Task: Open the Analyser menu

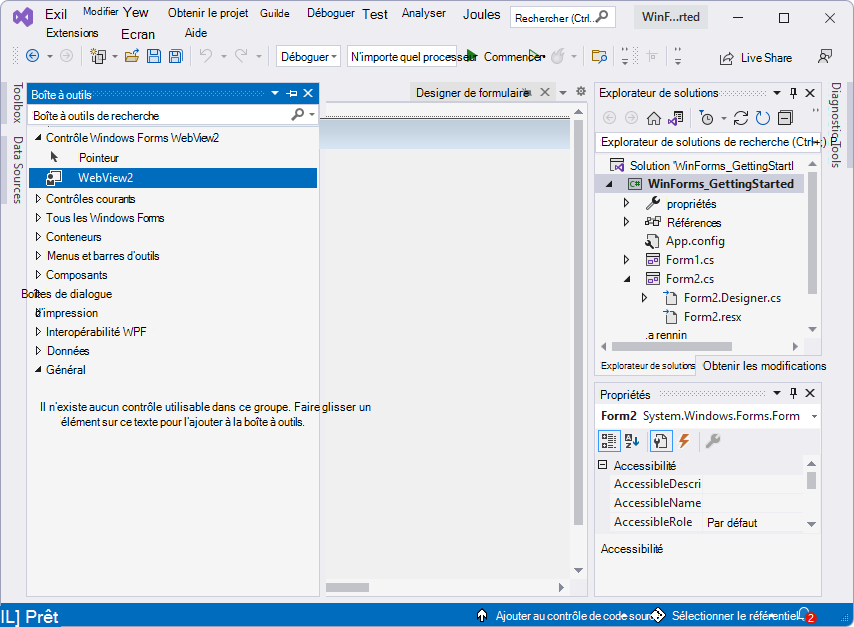Action: [424, 13]
